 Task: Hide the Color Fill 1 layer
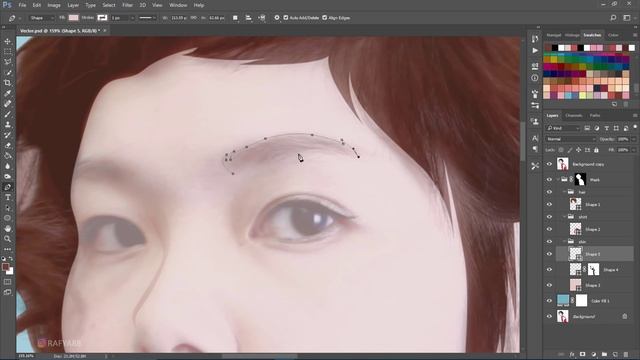pos(549,301)
